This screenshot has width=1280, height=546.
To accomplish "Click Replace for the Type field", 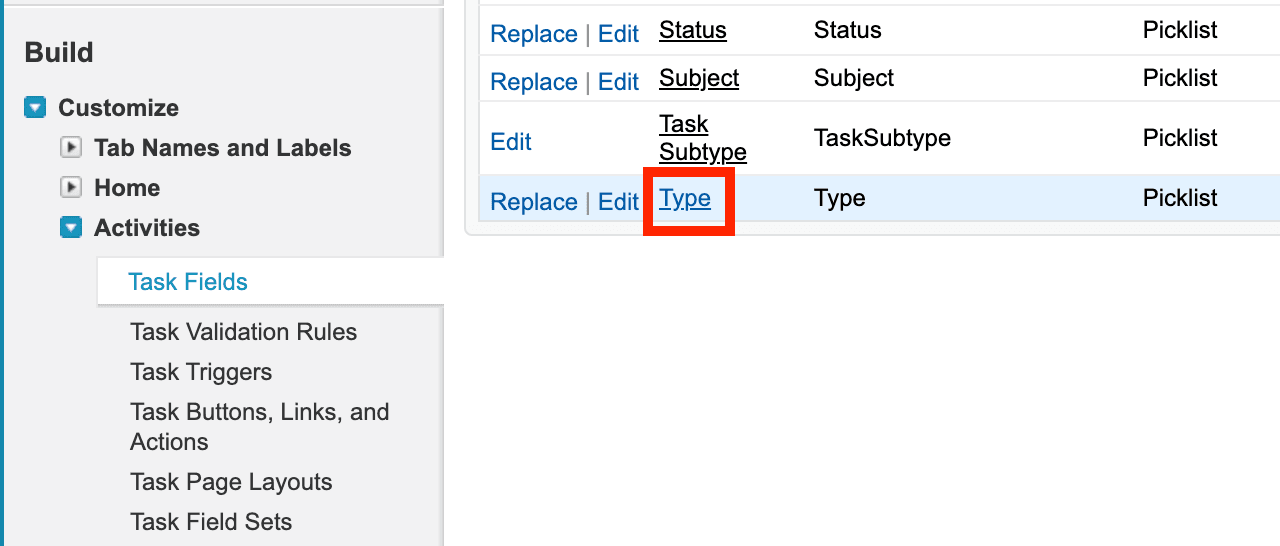I will pos(534,202).
